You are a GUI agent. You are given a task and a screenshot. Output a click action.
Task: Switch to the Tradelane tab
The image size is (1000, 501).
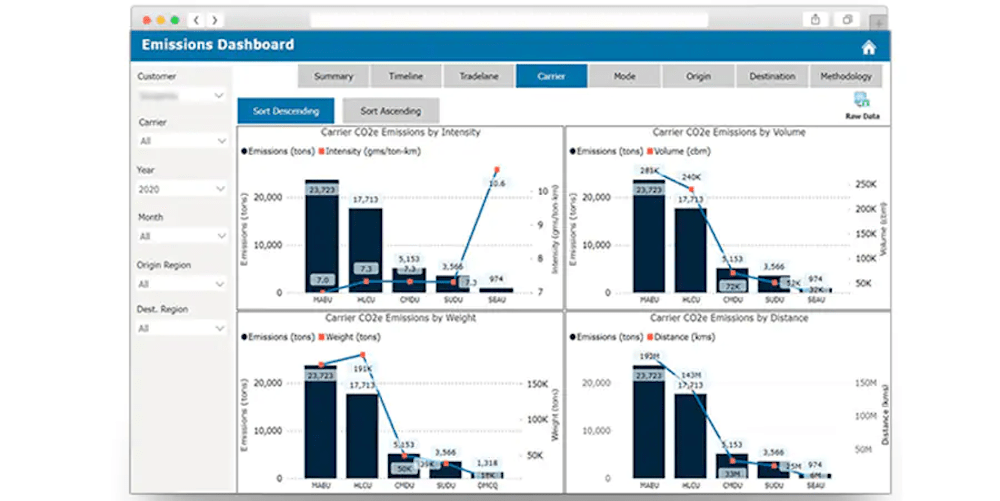tap(479, 76)
